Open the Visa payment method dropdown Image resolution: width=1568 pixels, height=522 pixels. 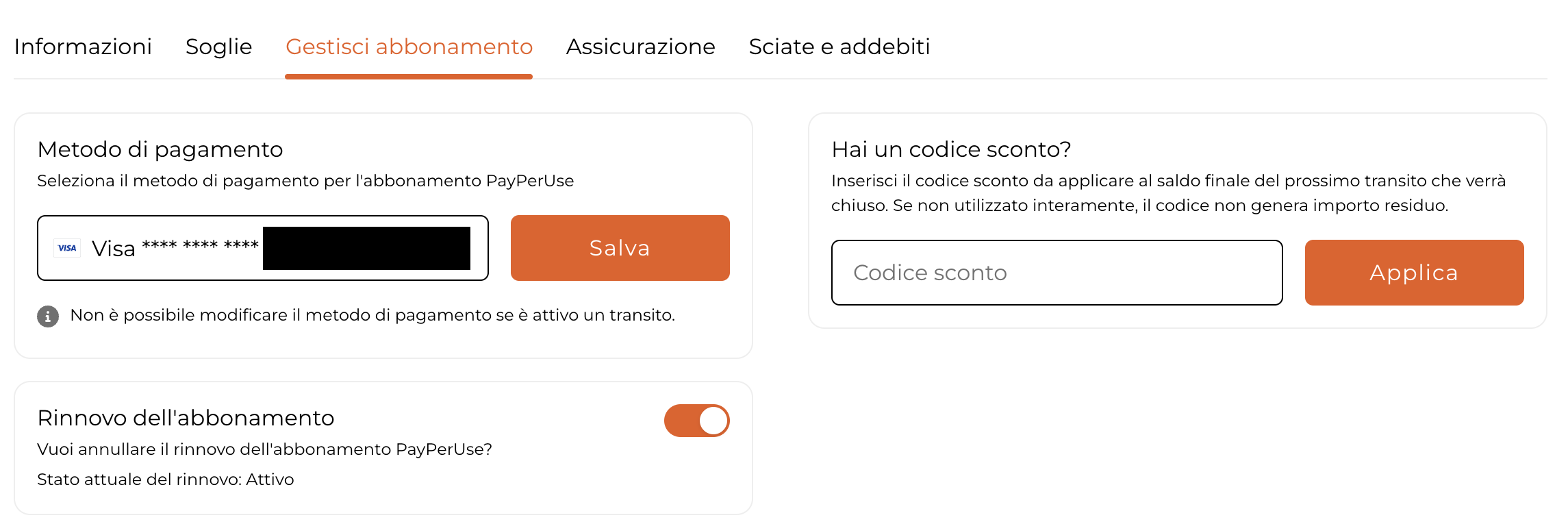click(x=262, y=248)
